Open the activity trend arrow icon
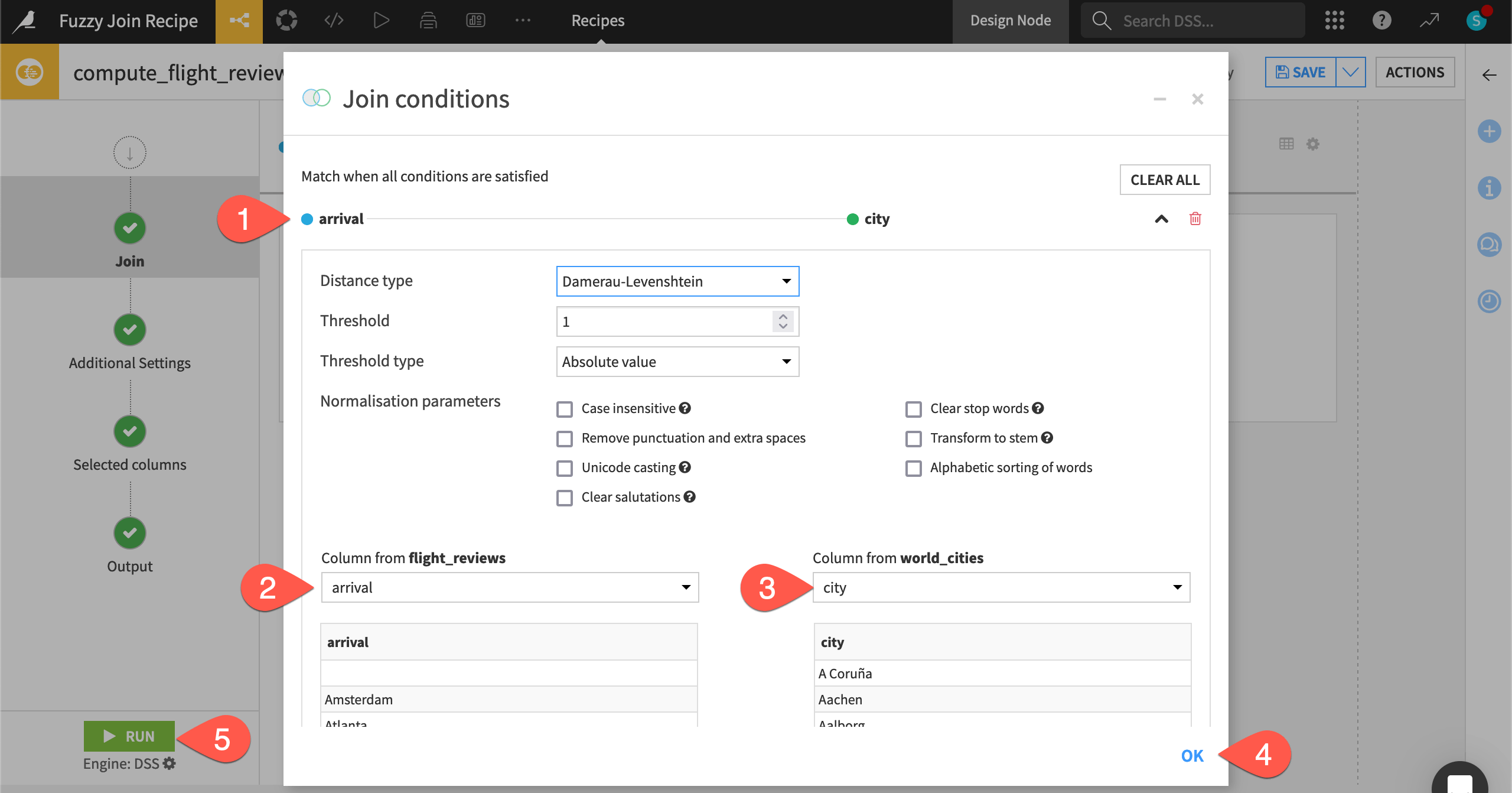1512x793 pixels. point(1429,21)
